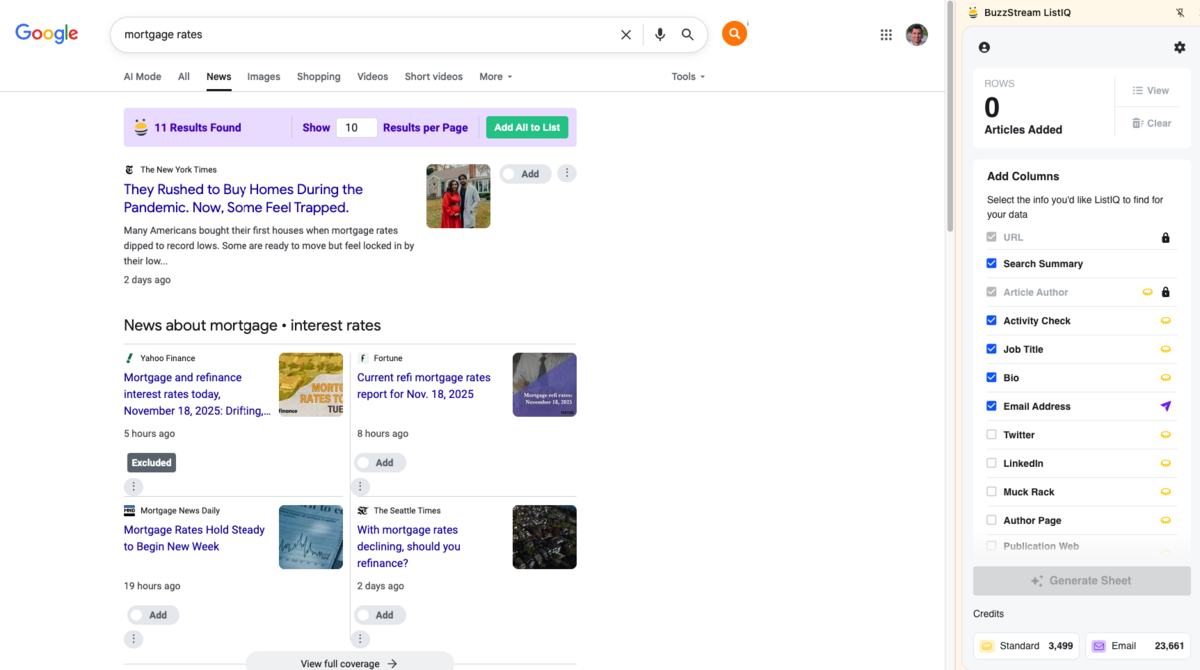
Task: Check the LinkedIn column option
Action: (992, 463)
